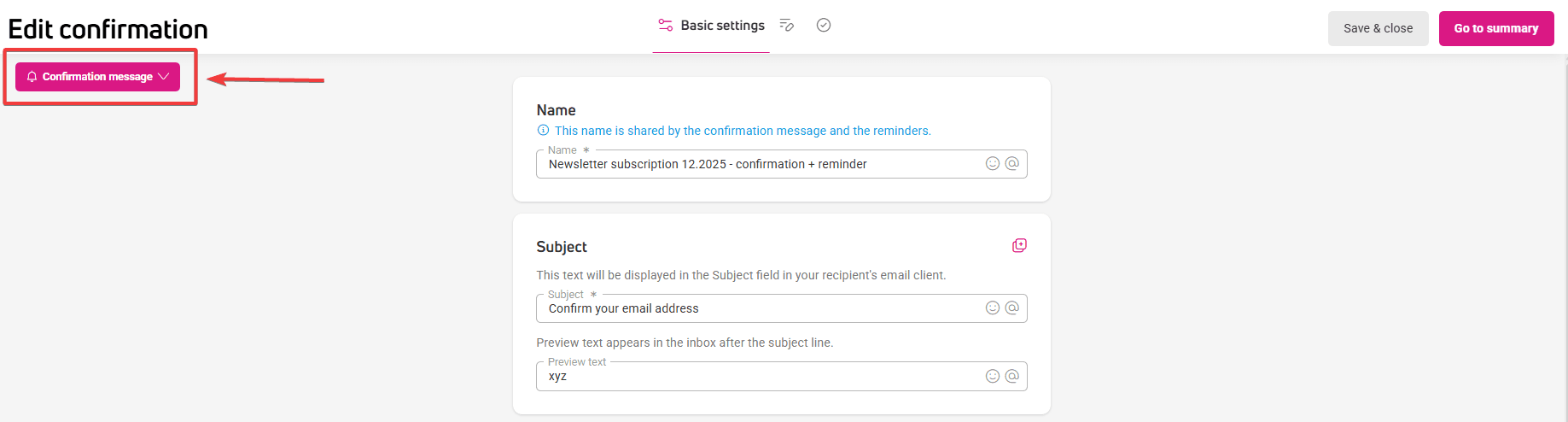Click the pink icon in the Subject card corner
The height and width of the screenshot is (422, 1568).
click(1019, 246)
